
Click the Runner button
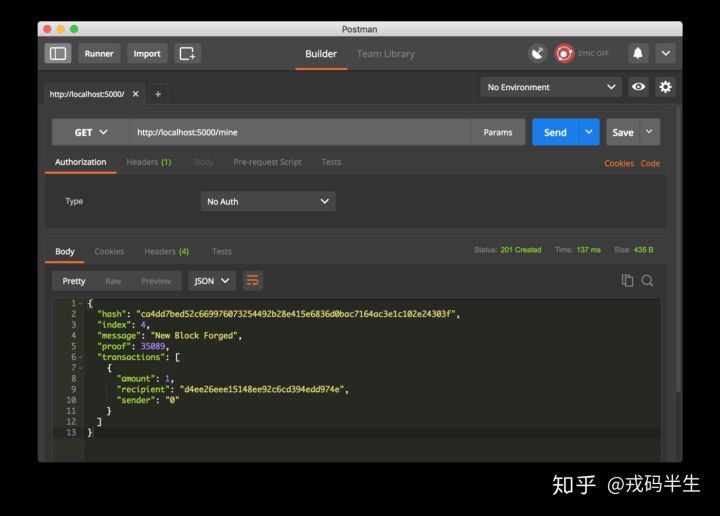[99, 54]
